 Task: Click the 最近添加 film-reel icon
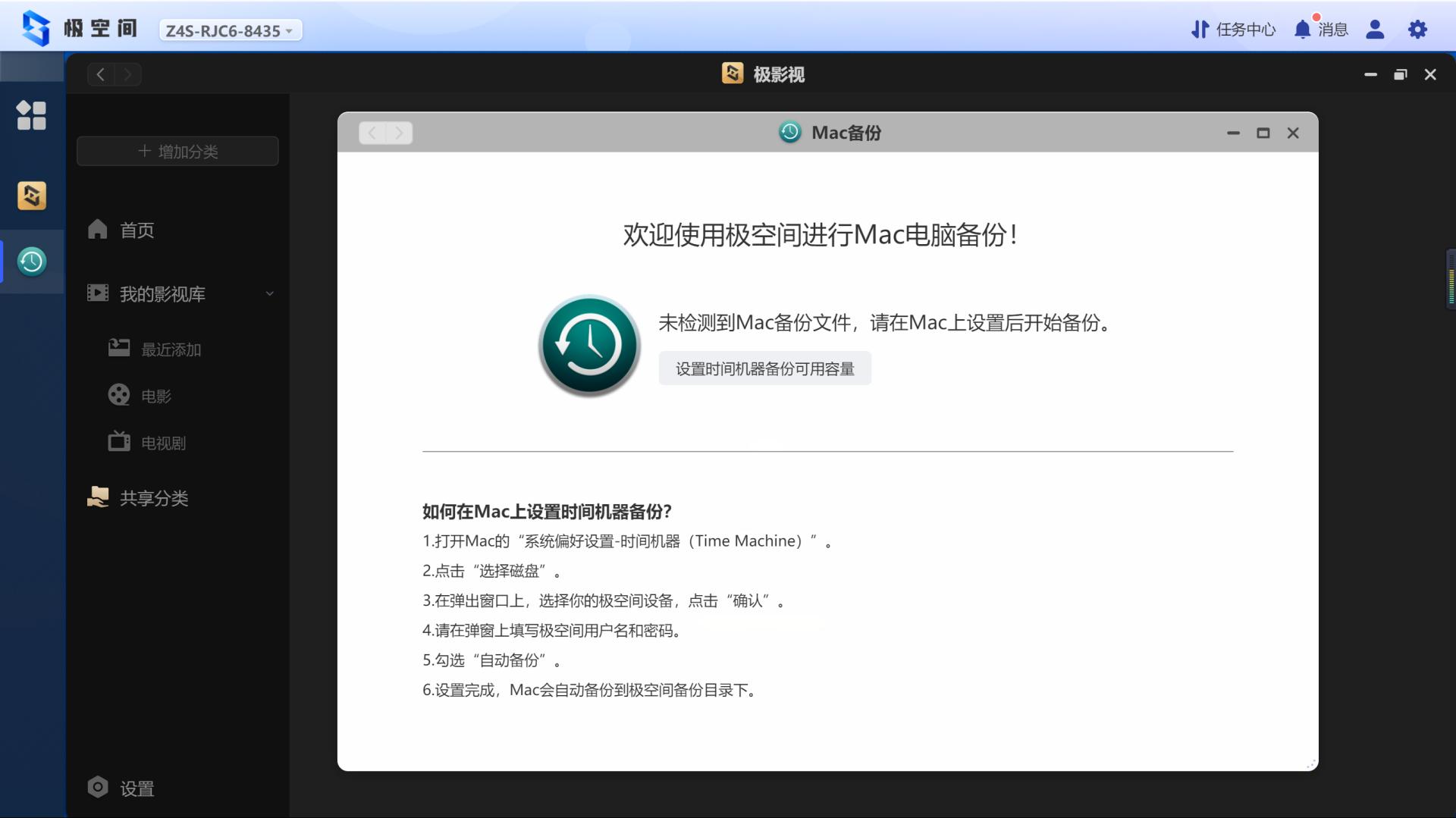[118, 348]
